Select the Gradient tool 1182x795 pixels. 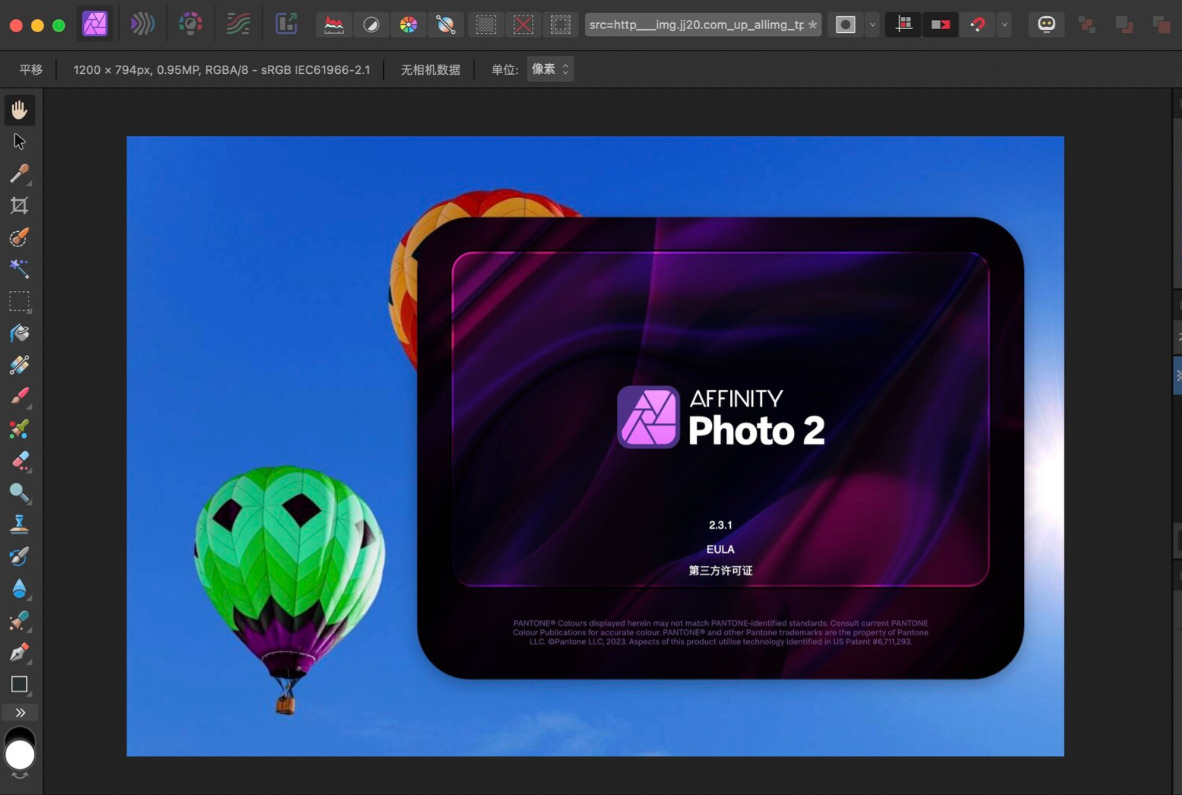tap(19, 365)
